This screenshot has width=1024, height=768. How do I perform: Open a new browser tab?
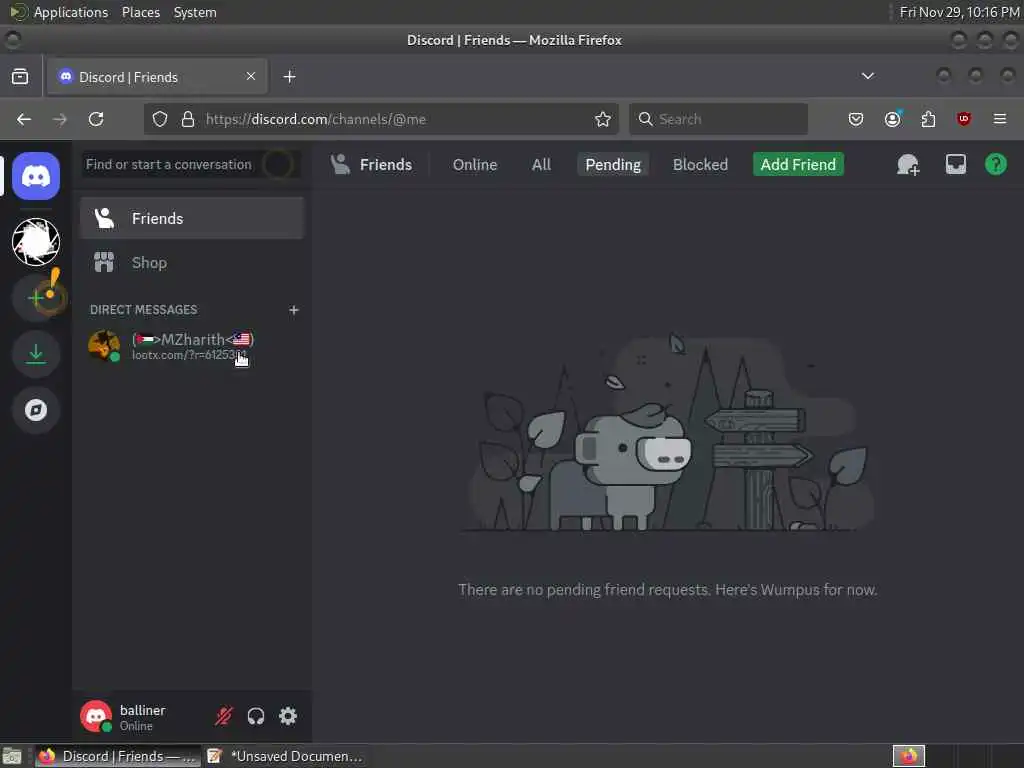pyautogui.click(x=289, y=76)
